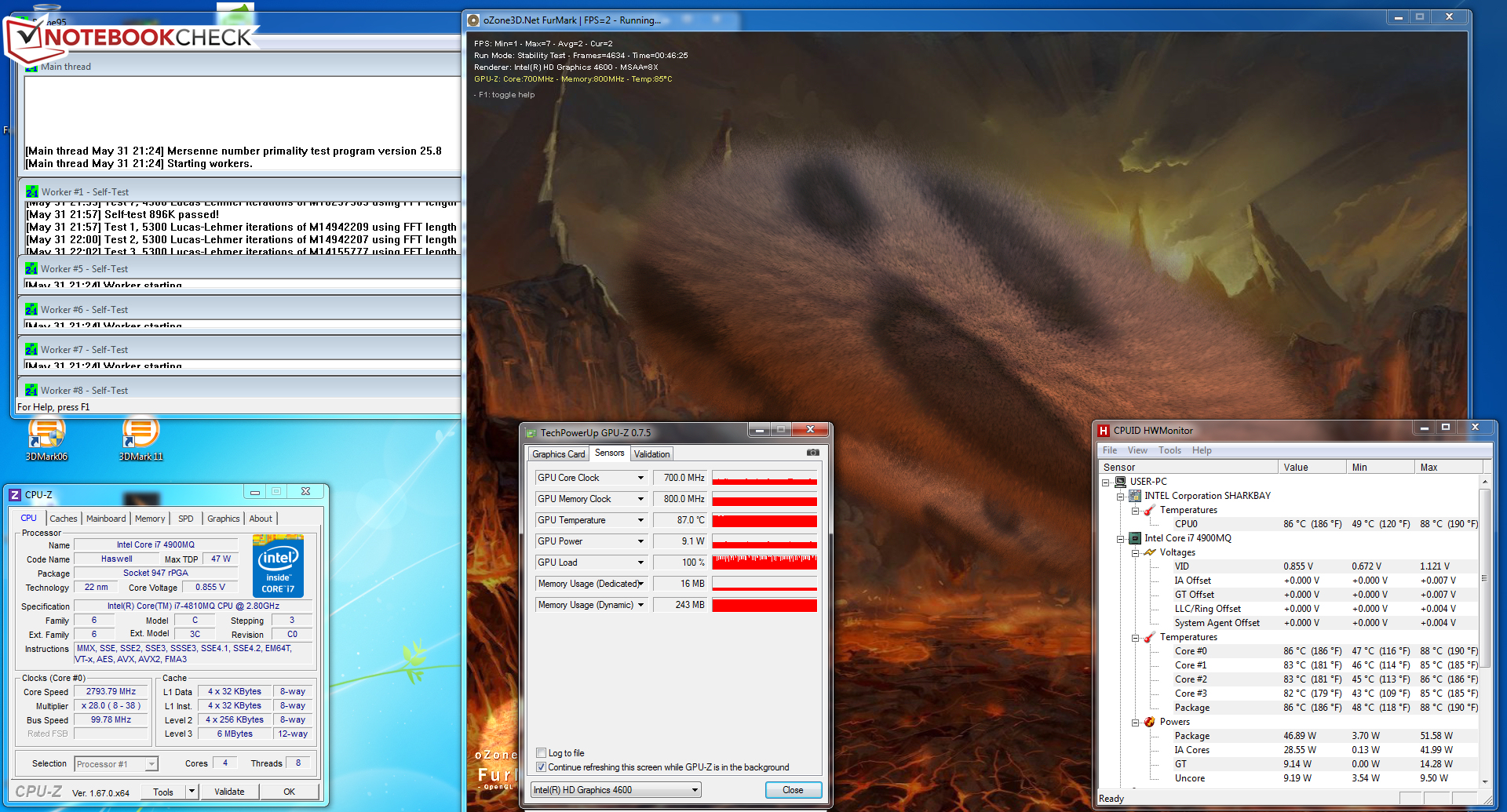
Task: Click the Intel Core i7 4900MQ chip icon
Action: point(1135,538)
